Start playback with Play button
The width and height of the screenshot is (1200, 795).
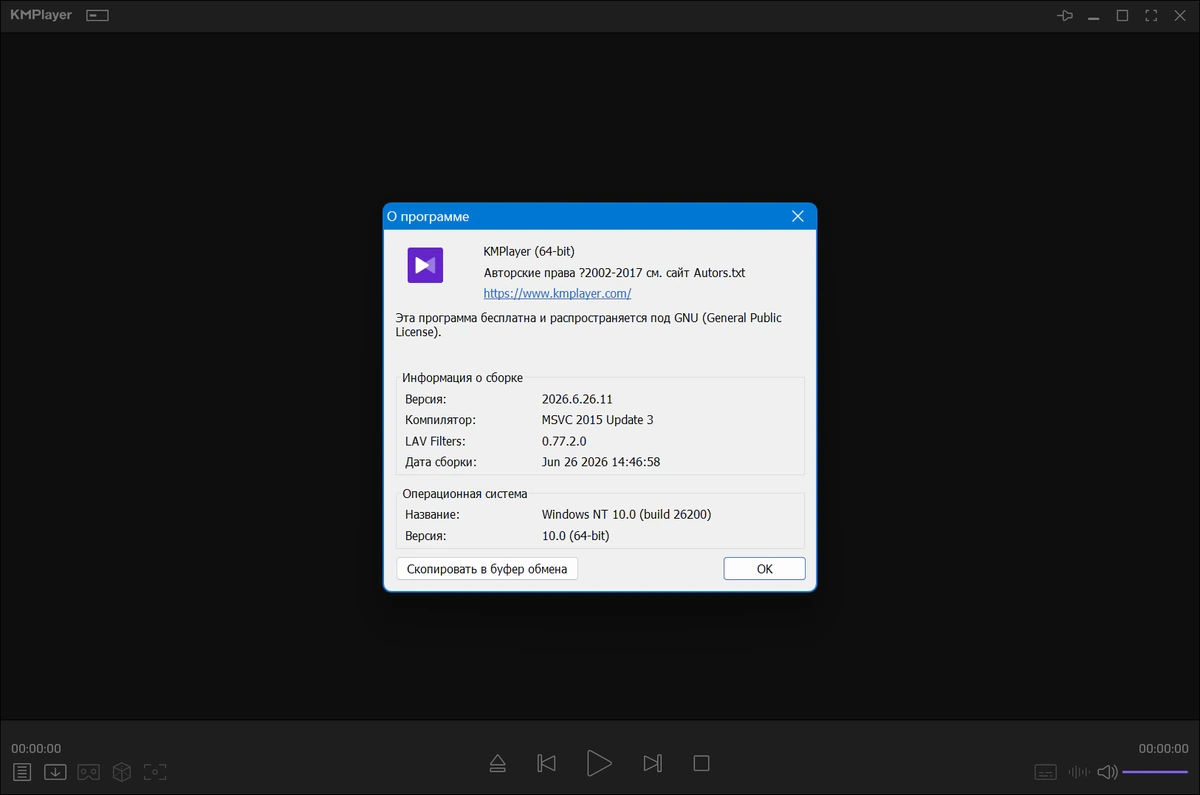pos(599,763)
